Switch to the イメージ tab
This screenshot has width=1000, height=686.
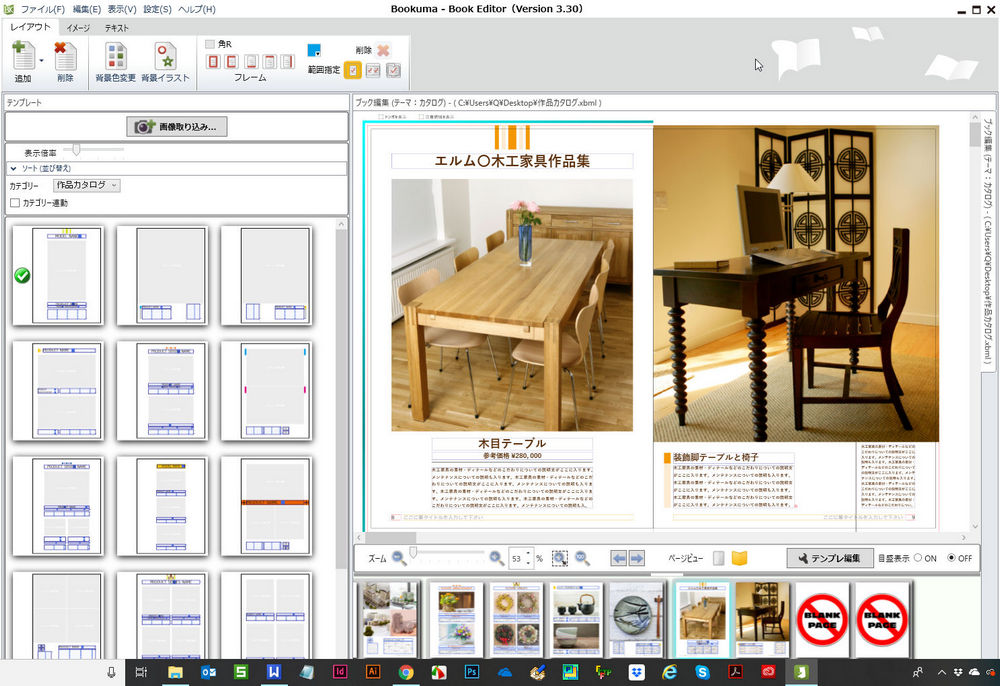tap(78, 27)
